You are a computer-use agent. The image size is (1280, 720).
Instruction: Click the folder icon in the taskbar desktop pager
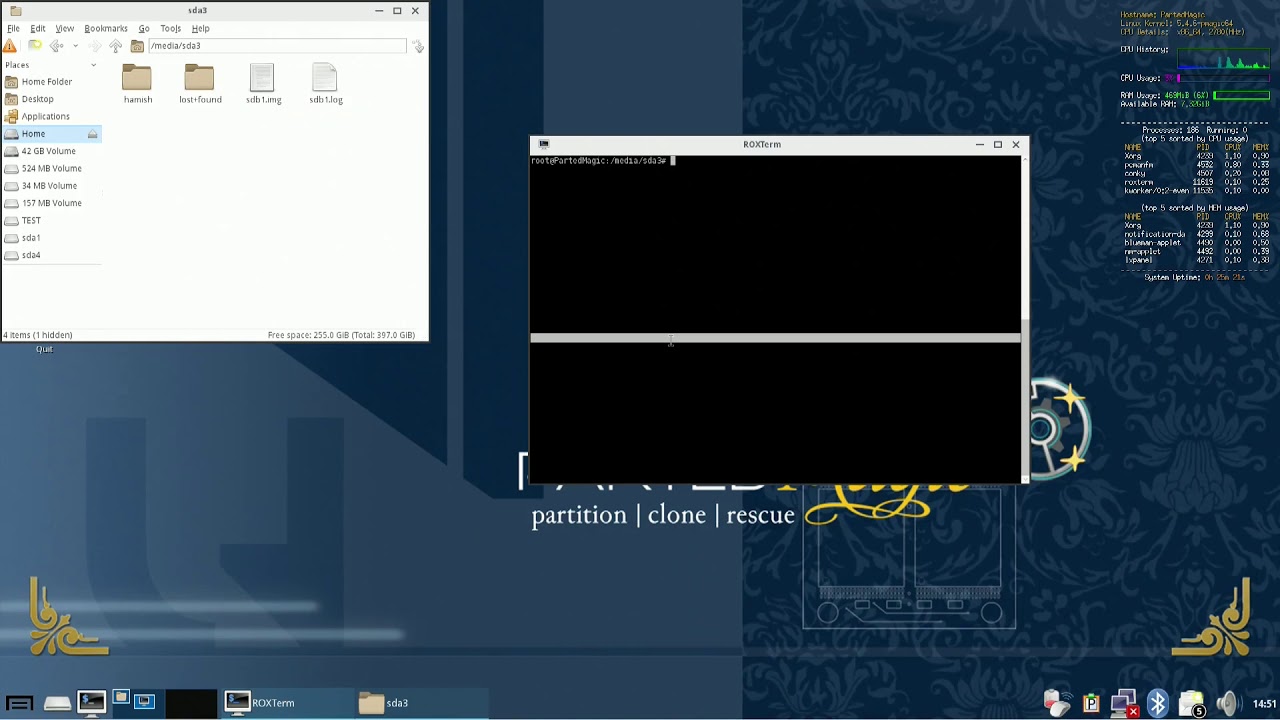click(x=121, y=697)
